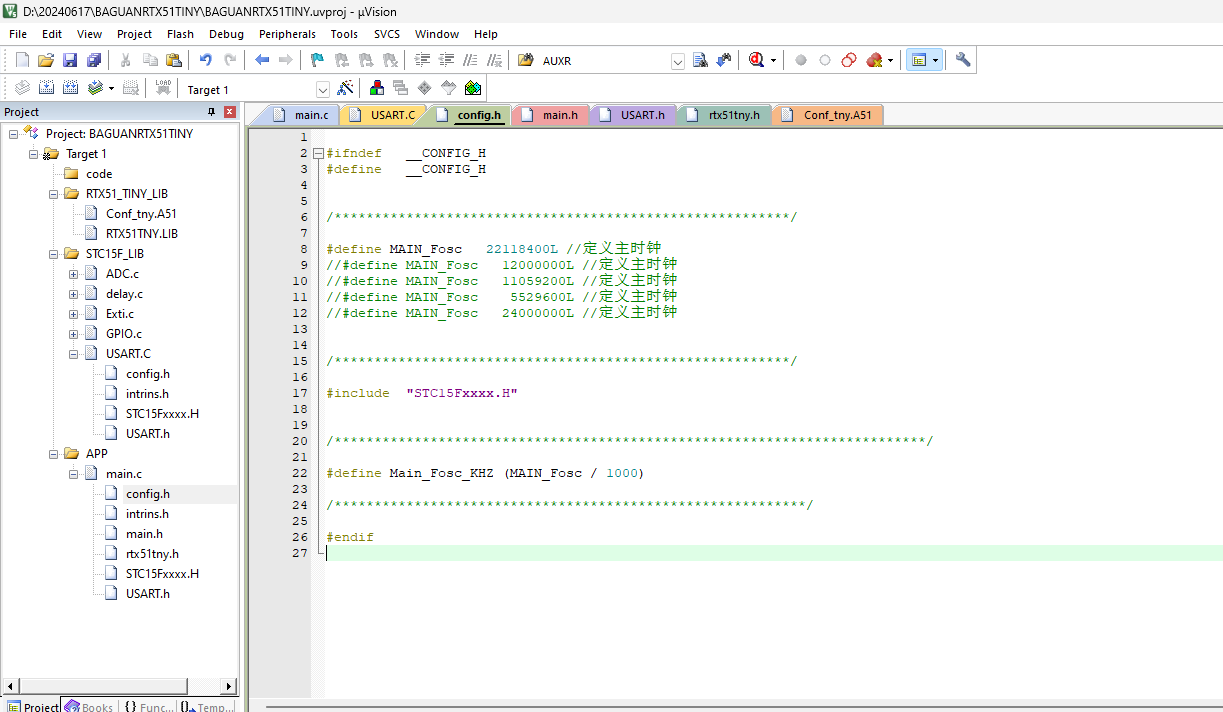Screen dimensions: 1223x712
Task: Expand the GPIO.c file node
Action: [x=73, y=333]
